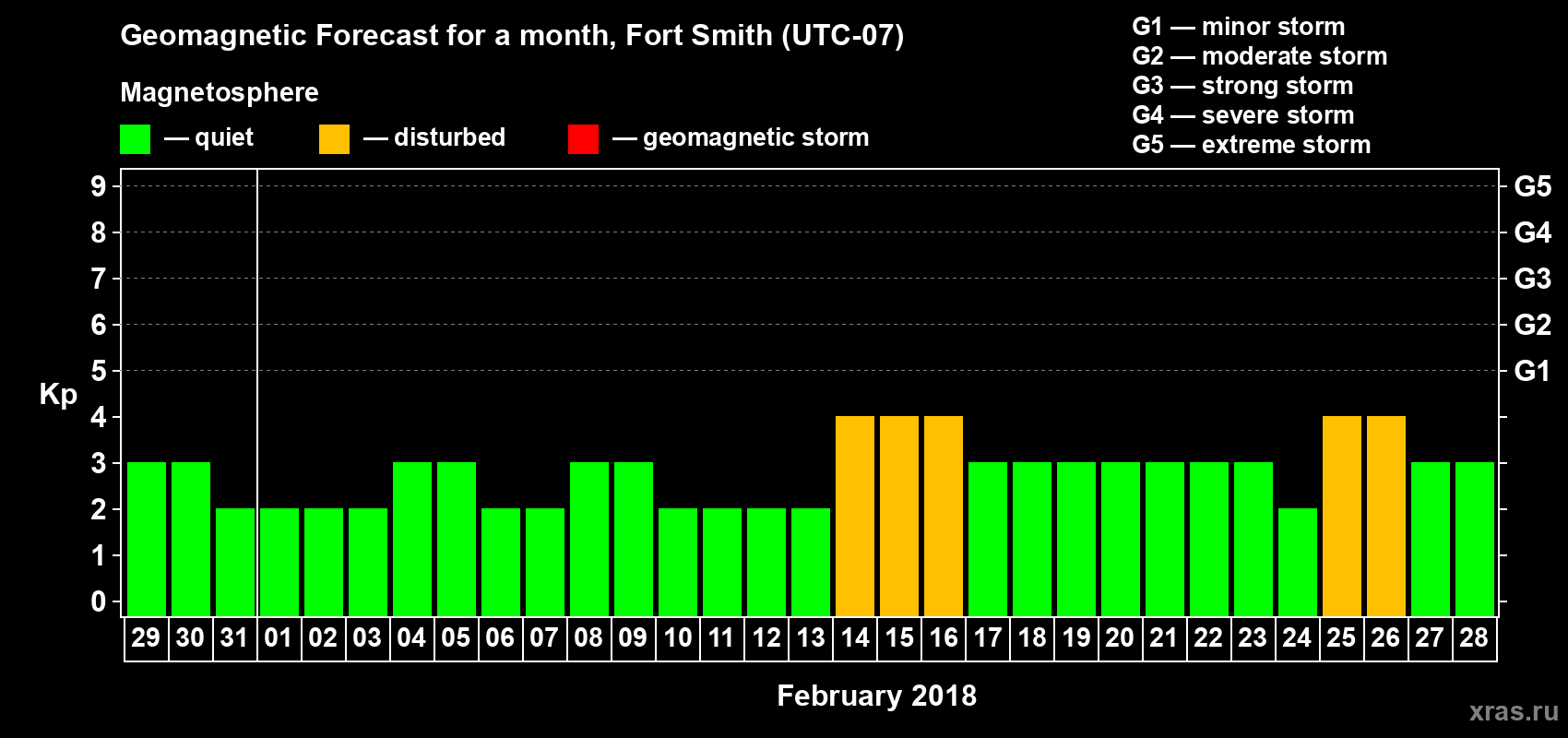
Task: Select the orange bar for February 14
Action: [855, 516]
